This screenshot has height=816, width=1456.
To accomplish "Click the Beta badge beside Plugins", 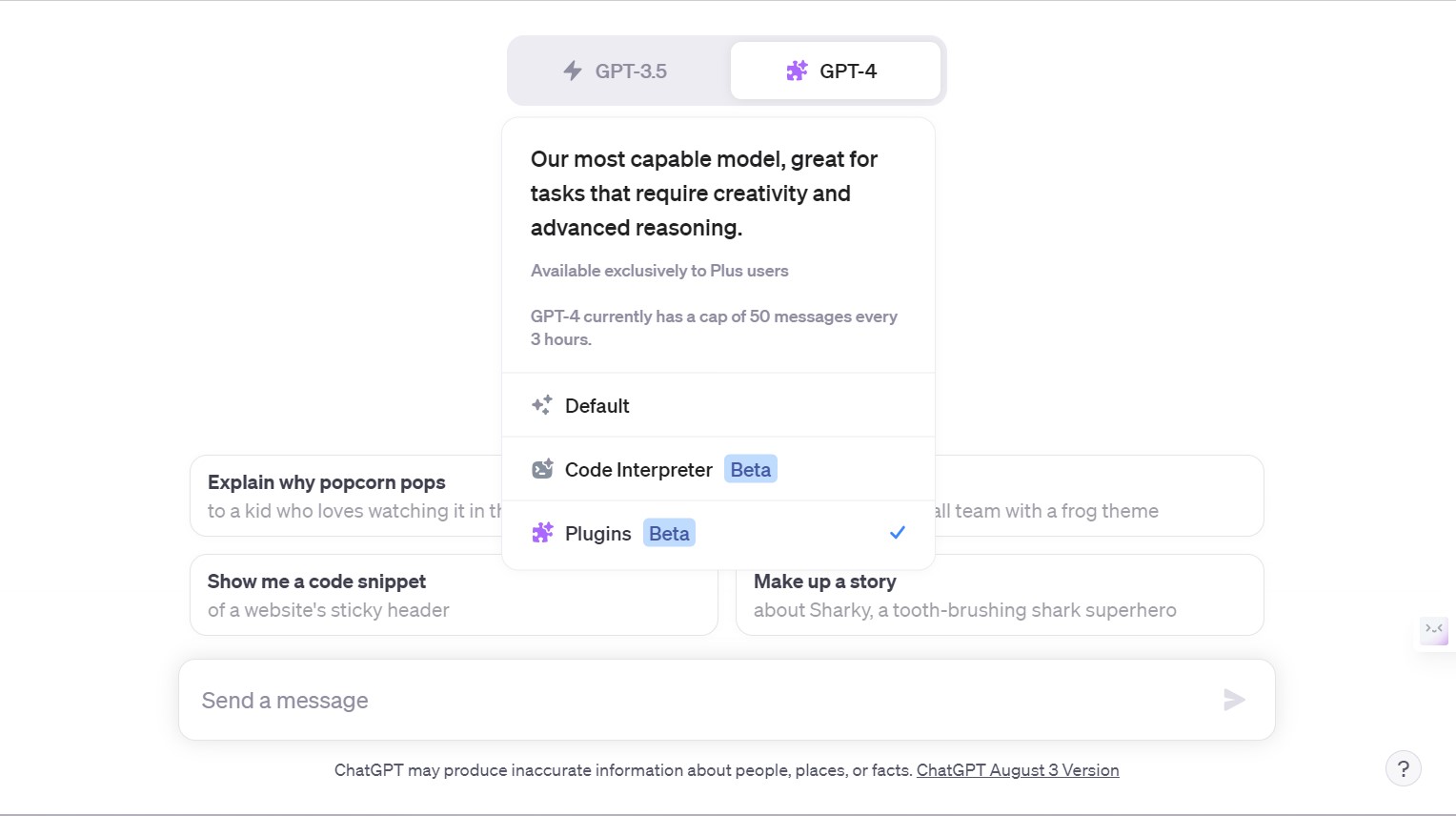I will [x=669, y=534].
